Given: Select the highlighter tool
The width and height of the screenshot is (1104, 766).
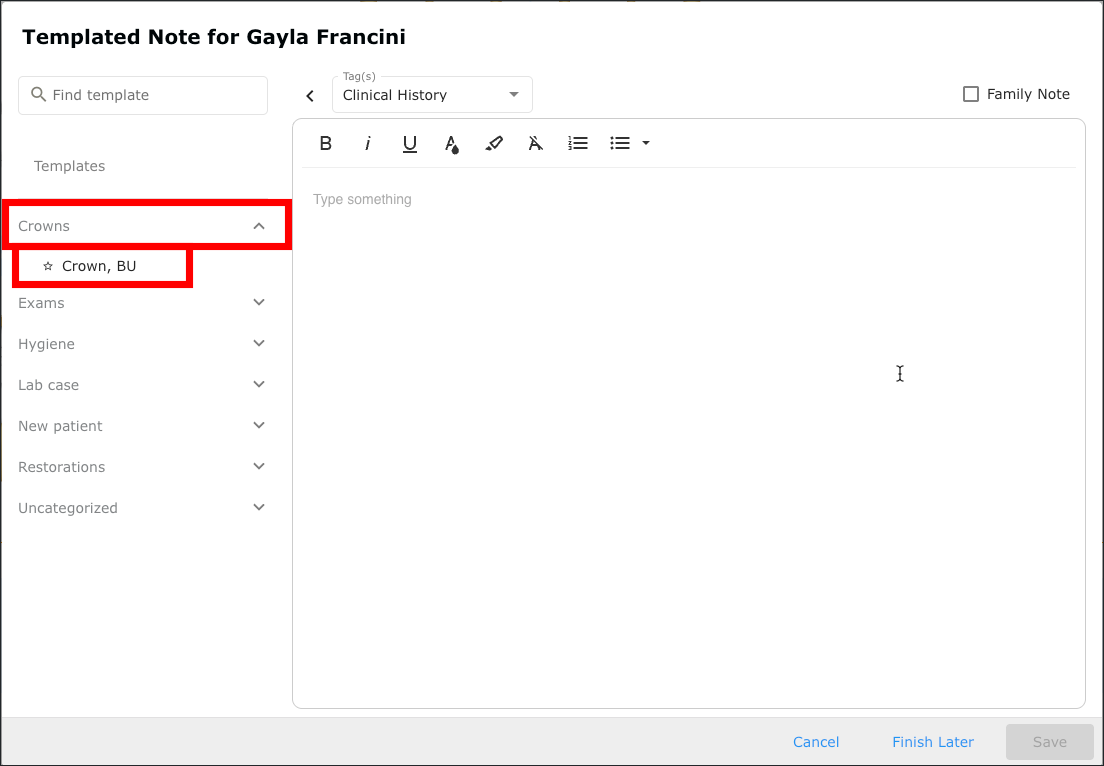Looking at the screenshot, I should [x=494, y=144].
